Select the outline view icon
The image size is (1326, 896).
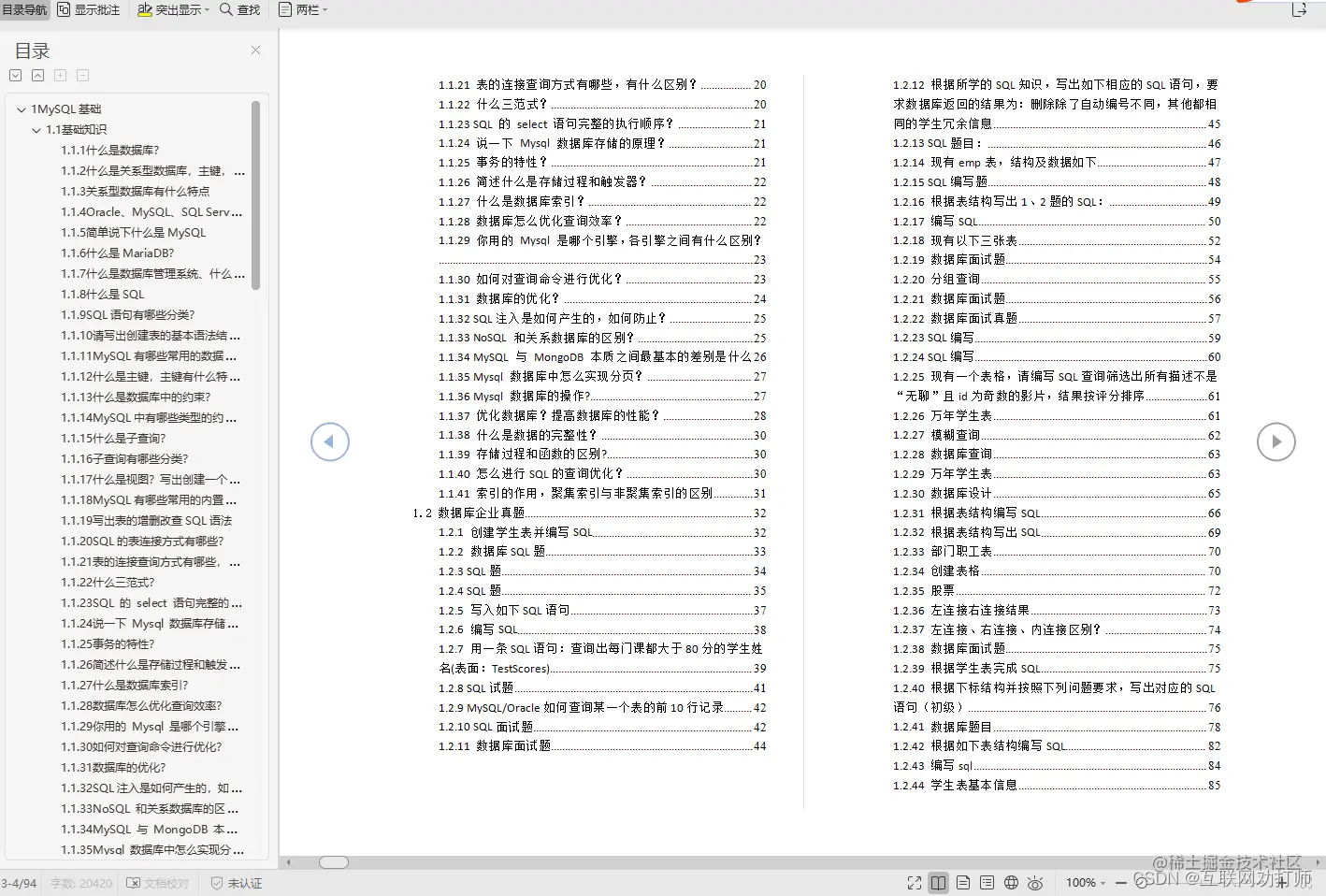987,883
